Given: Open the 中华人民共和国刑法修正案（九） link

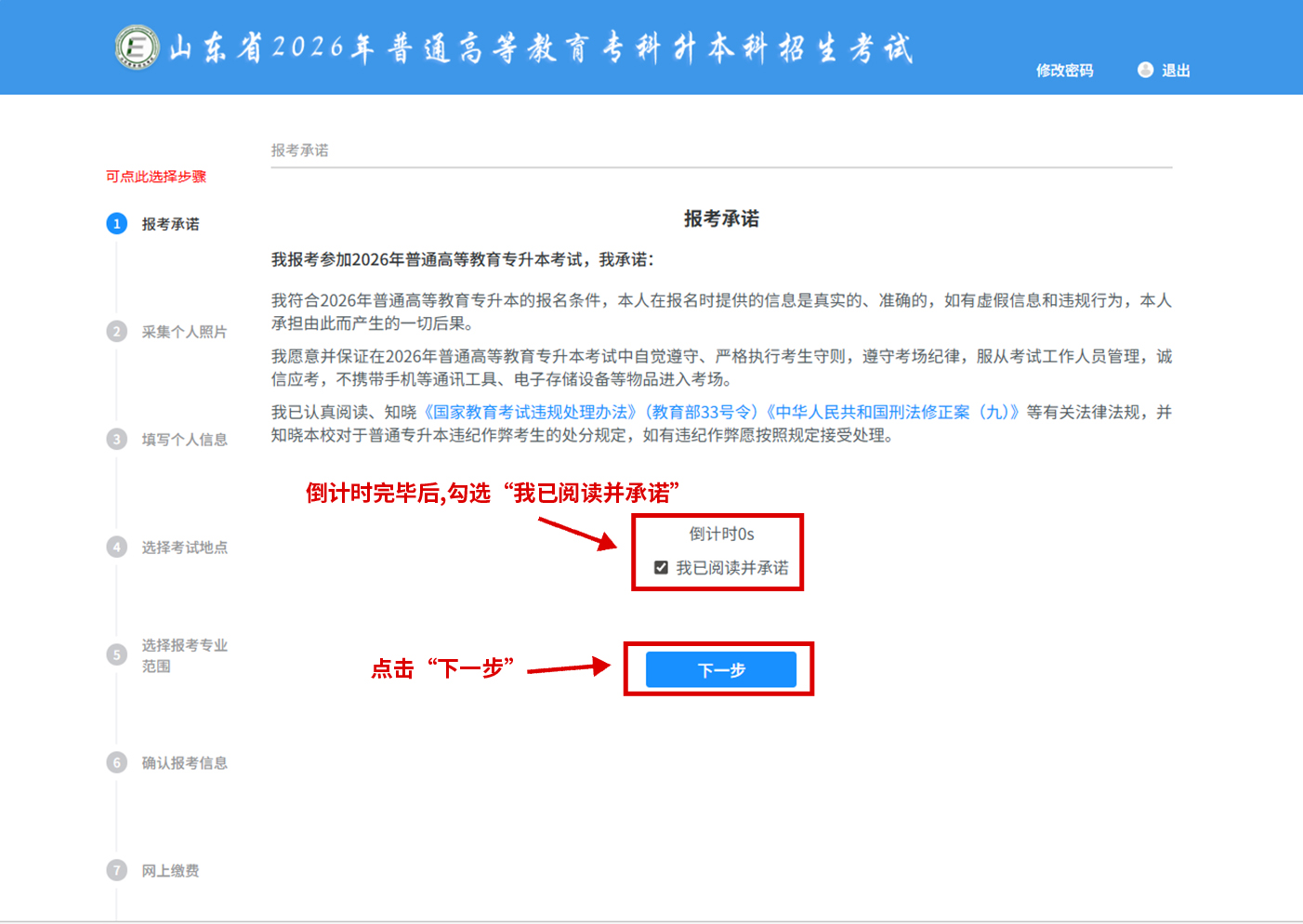Looking at the screenshot, I should pos(892,412).
